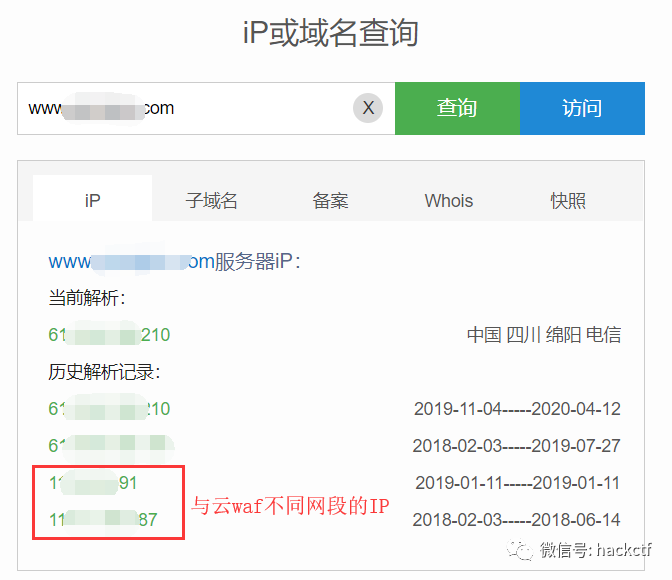
Task: Select the date range 2018-02-03-----2019-07-27
Action: pos(516,445)
